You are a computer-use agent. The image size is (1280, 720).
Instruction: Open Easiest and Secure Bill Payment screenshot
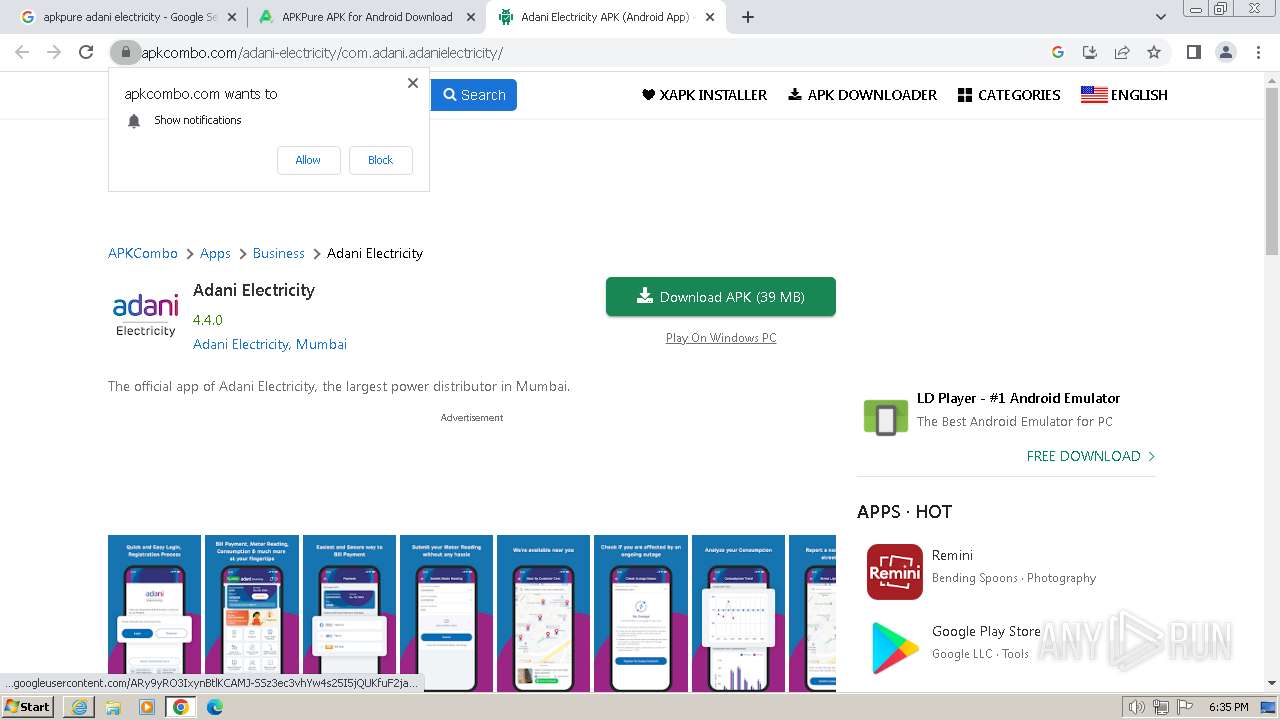[349, 613]
